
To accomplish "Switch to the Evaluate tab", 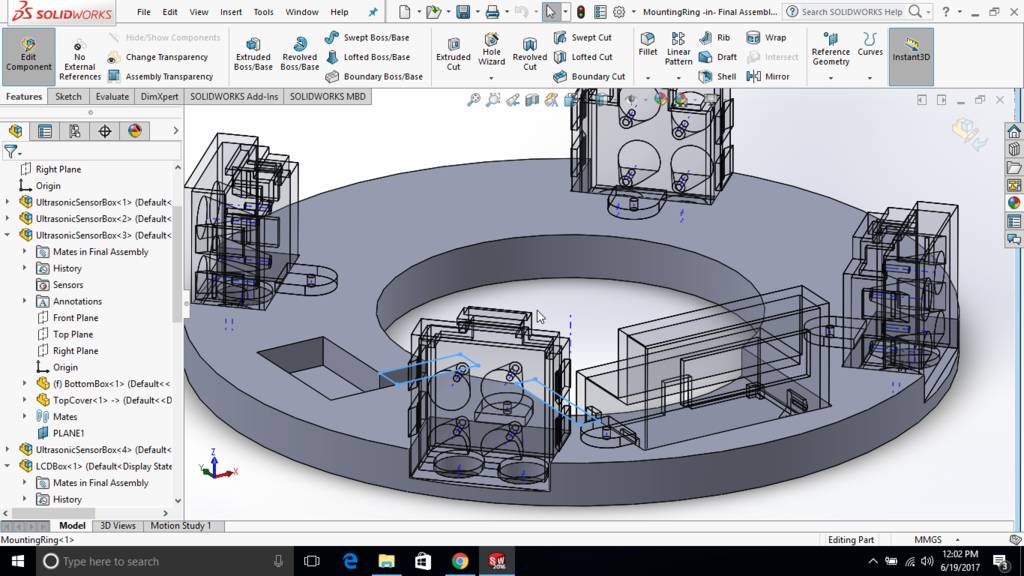I will tap(112, 97).
